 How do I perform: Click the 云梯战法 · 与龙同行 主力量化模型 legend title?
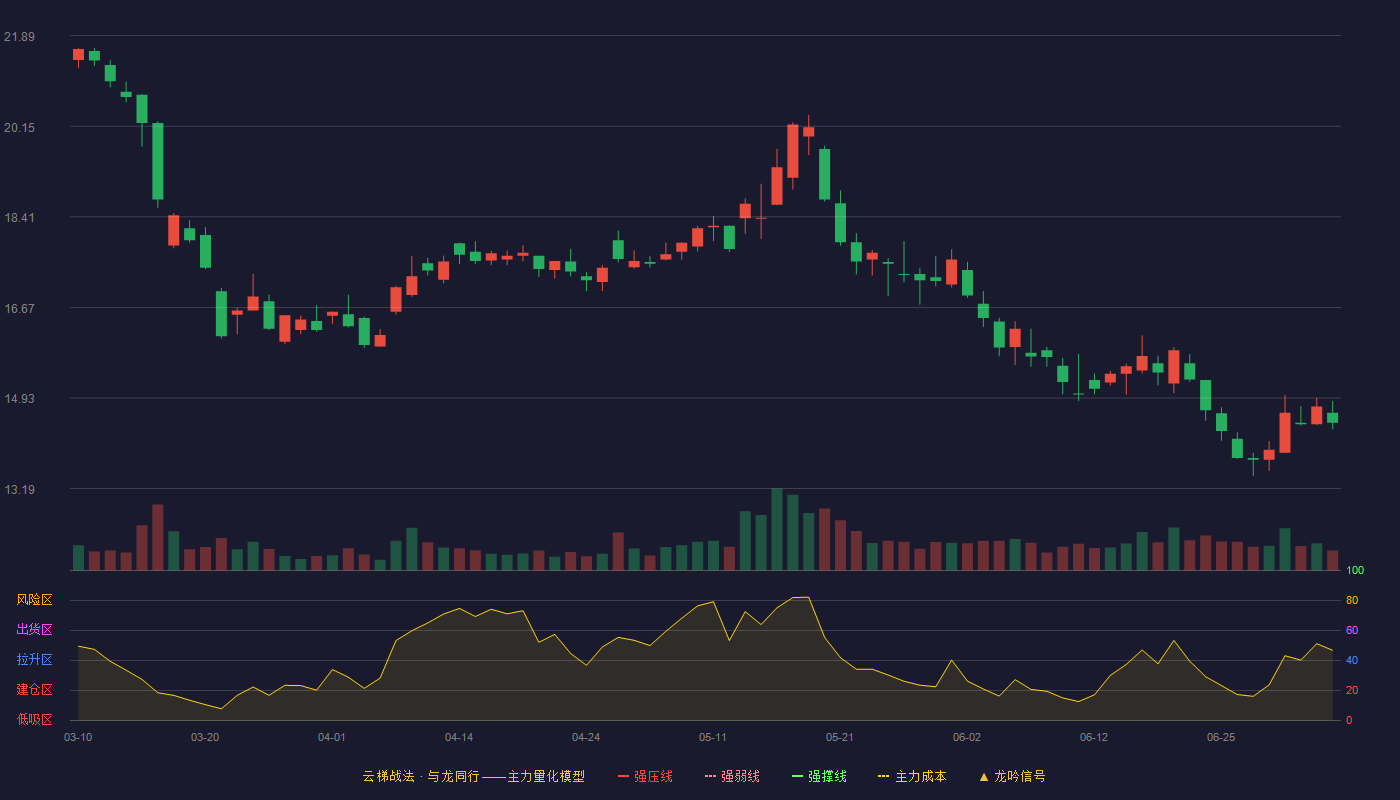(x=473, y=776)
